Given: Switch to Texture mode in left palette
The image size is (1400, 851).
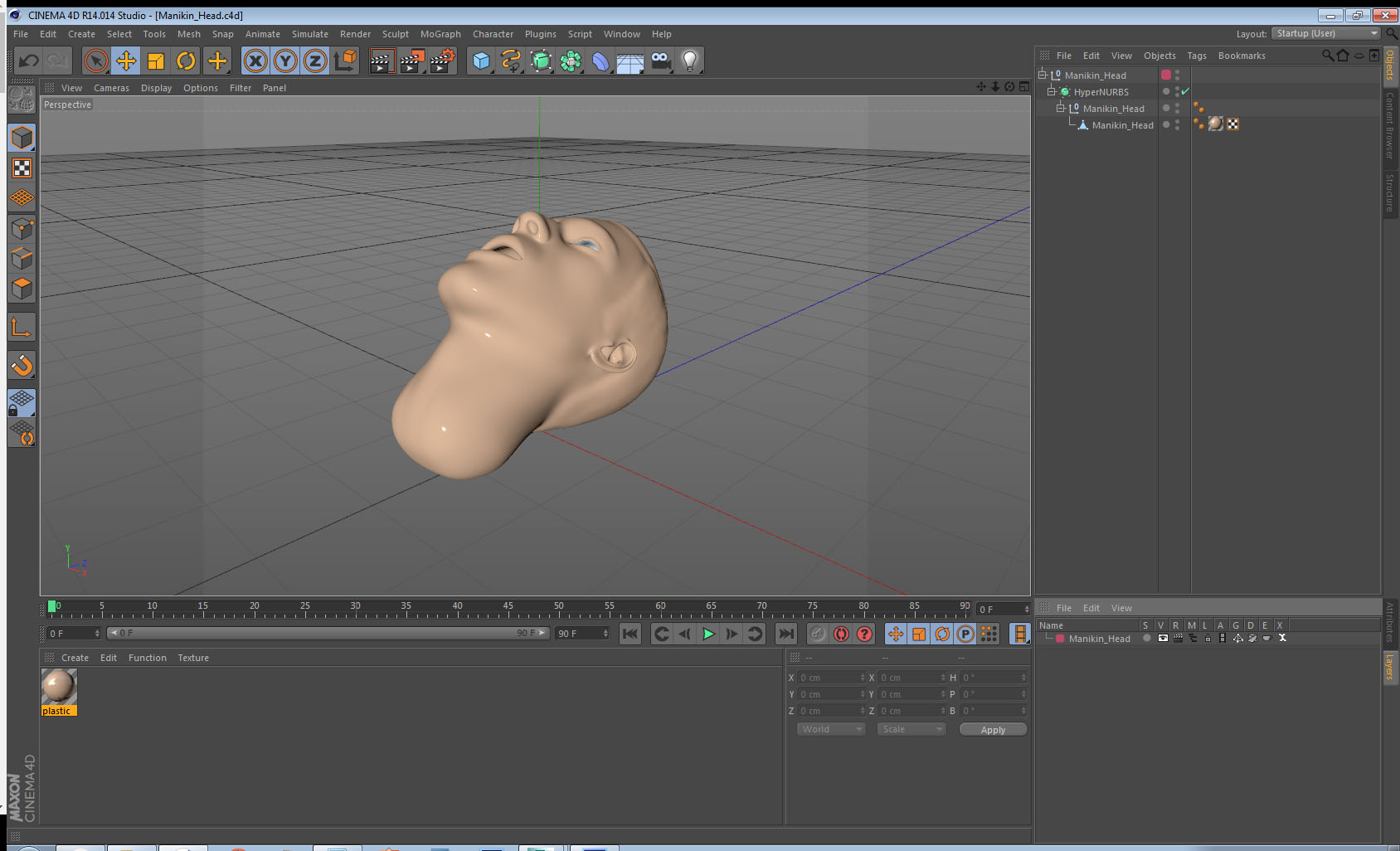Looking at the screenshot, I should coord(22,168).
